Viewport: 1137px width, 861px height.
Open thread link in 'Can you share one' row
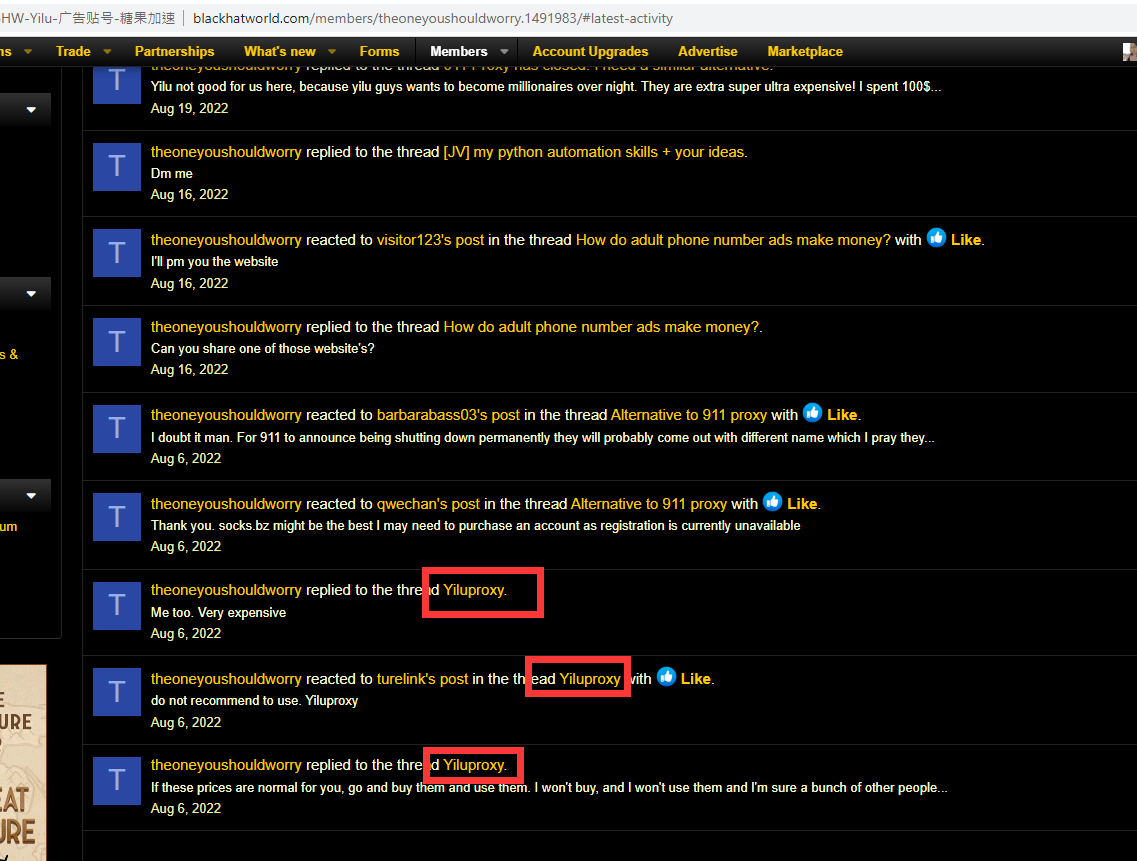(x=601, y=326)
